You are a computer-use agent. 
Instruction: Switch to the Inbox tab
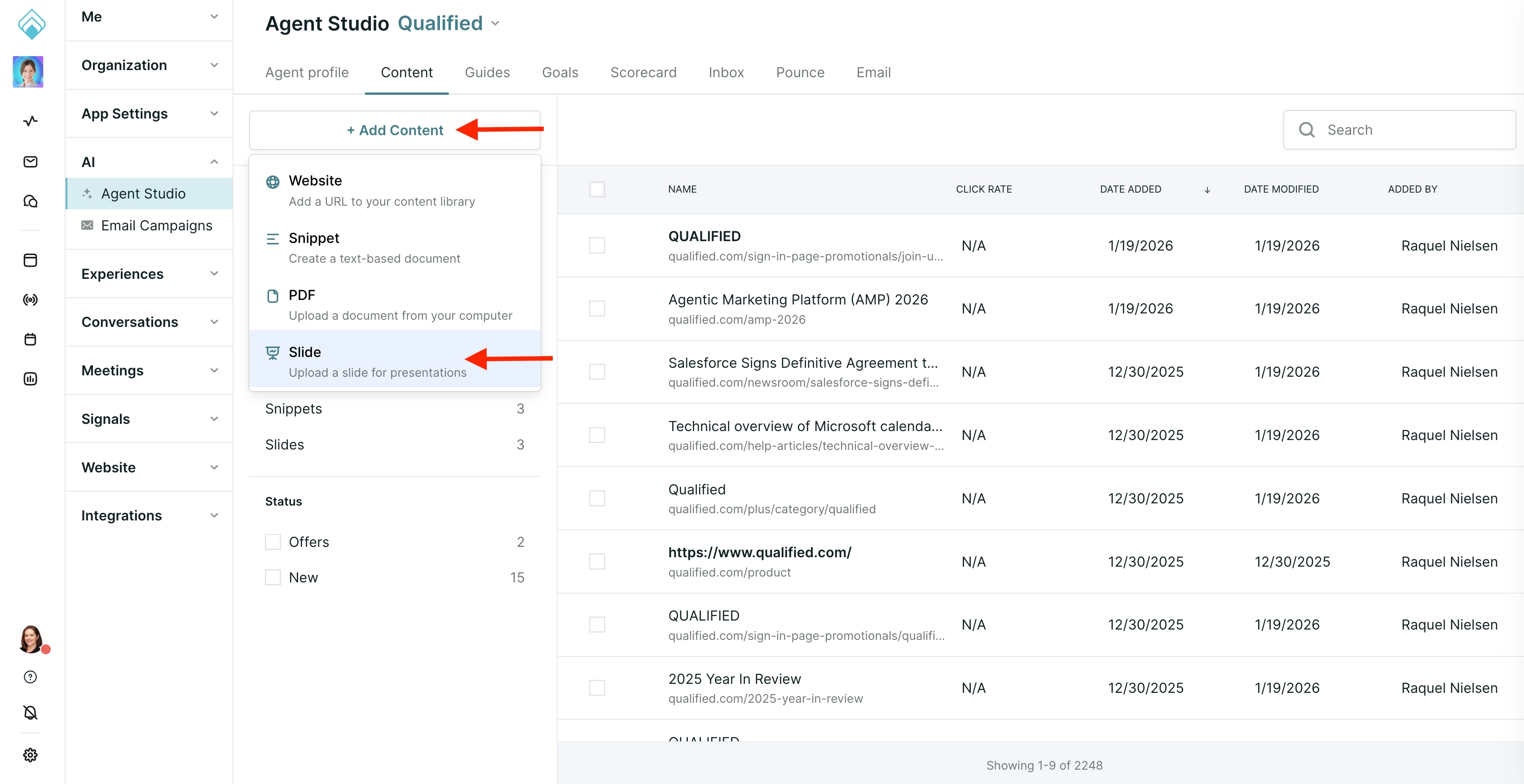(x=726, y=72)
